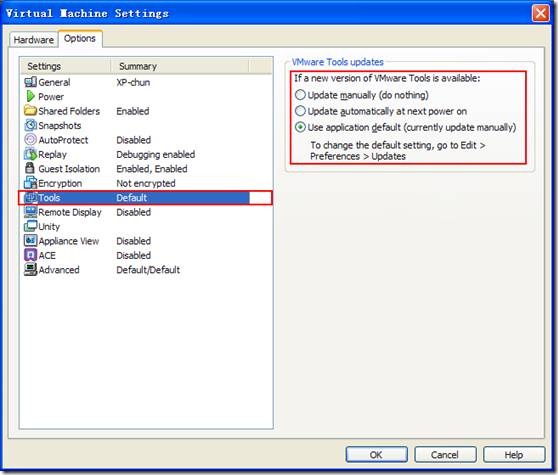Click the Default summary in Tools row
Screen dimensions: 558x475
coord(131,198)
